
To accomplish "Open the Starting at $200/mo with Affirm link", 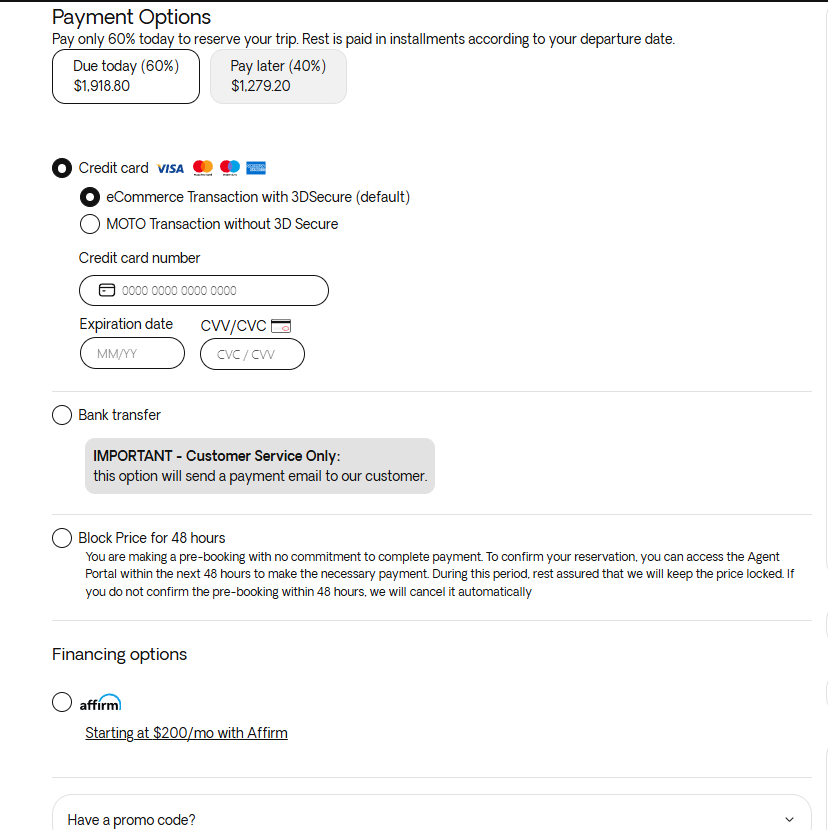I will [x=186, y=733].
